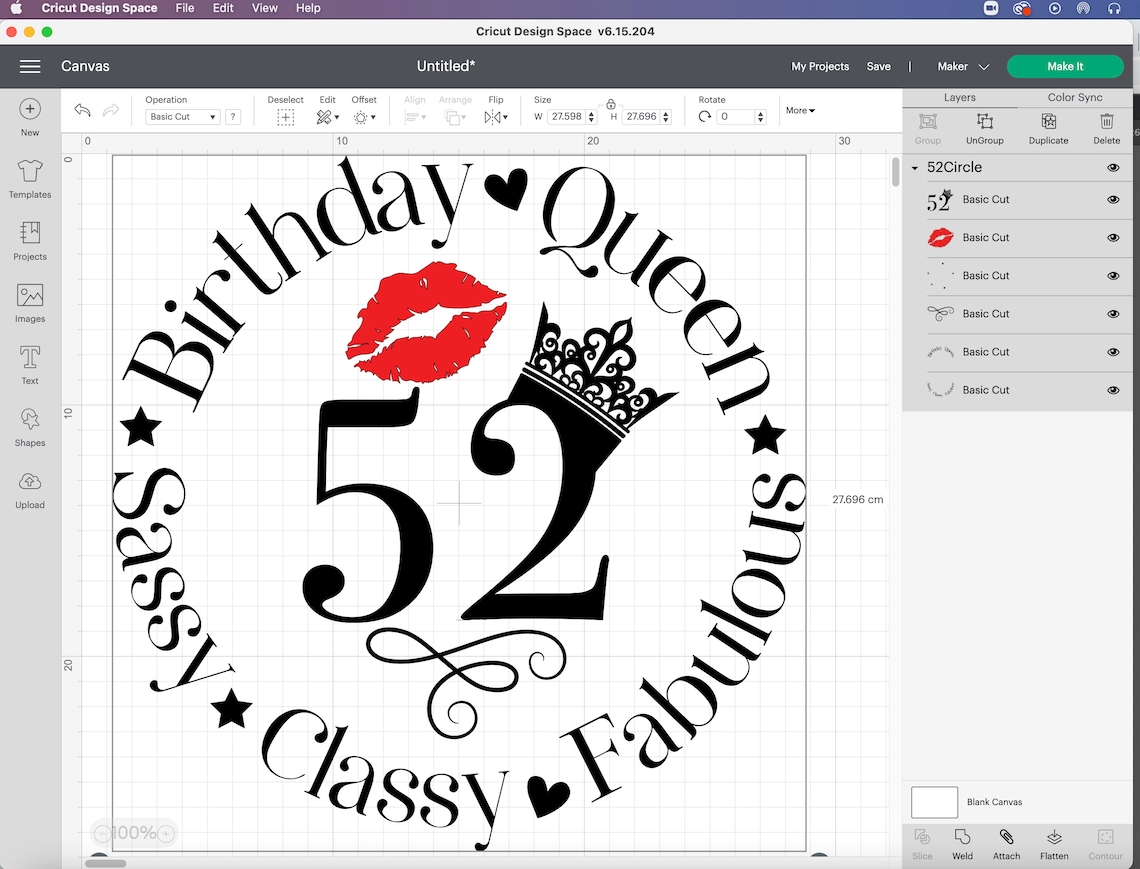Viewport: 1140px width, 869px height.
Task: Click the Make It button
Action: [x=1065, y=66]
